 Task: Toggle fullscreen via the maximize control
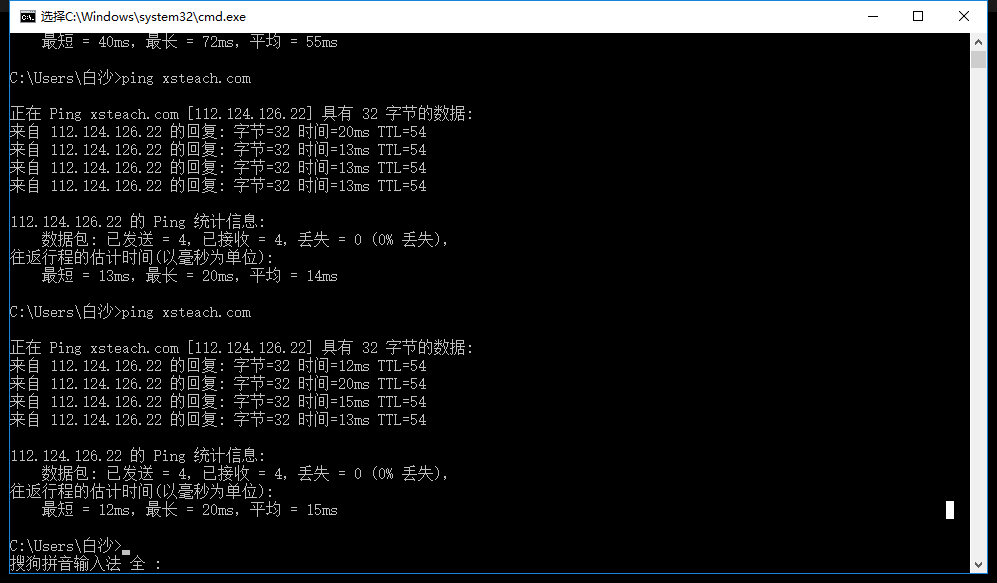(x=916, y=16)
